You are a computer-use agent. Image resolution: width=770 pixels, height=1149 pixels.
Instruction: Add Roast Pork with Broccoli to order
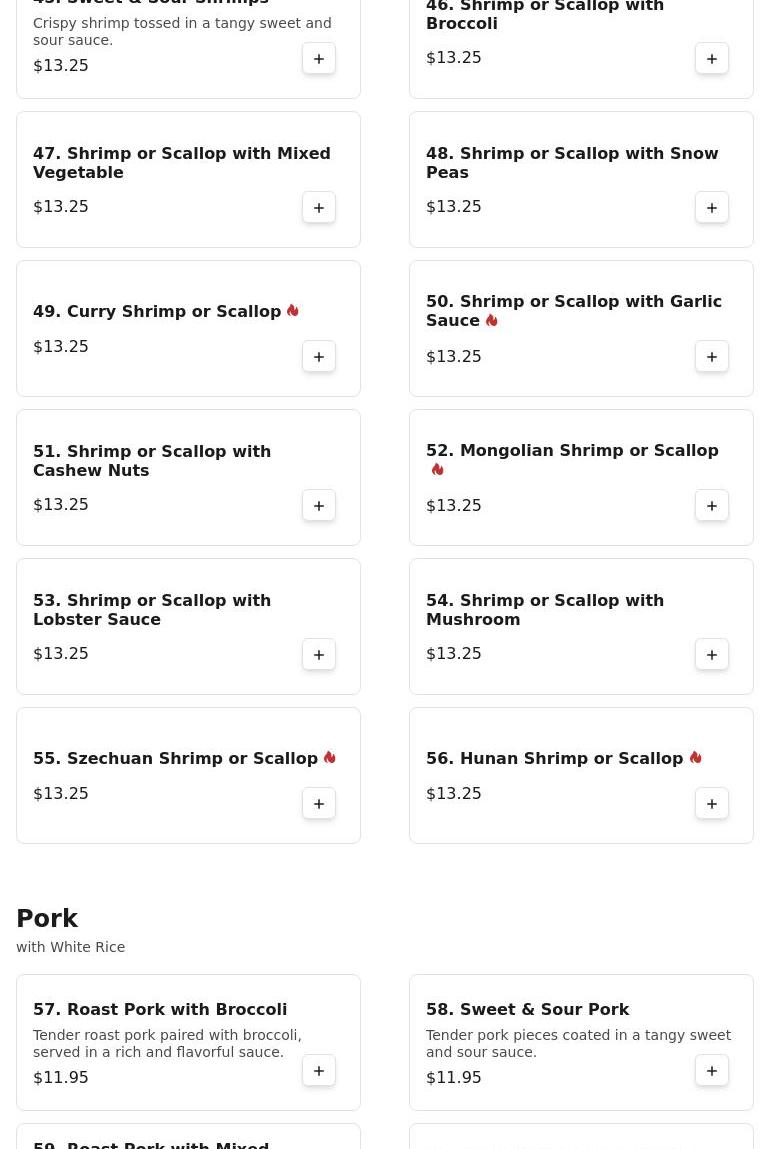point(319,1071)
